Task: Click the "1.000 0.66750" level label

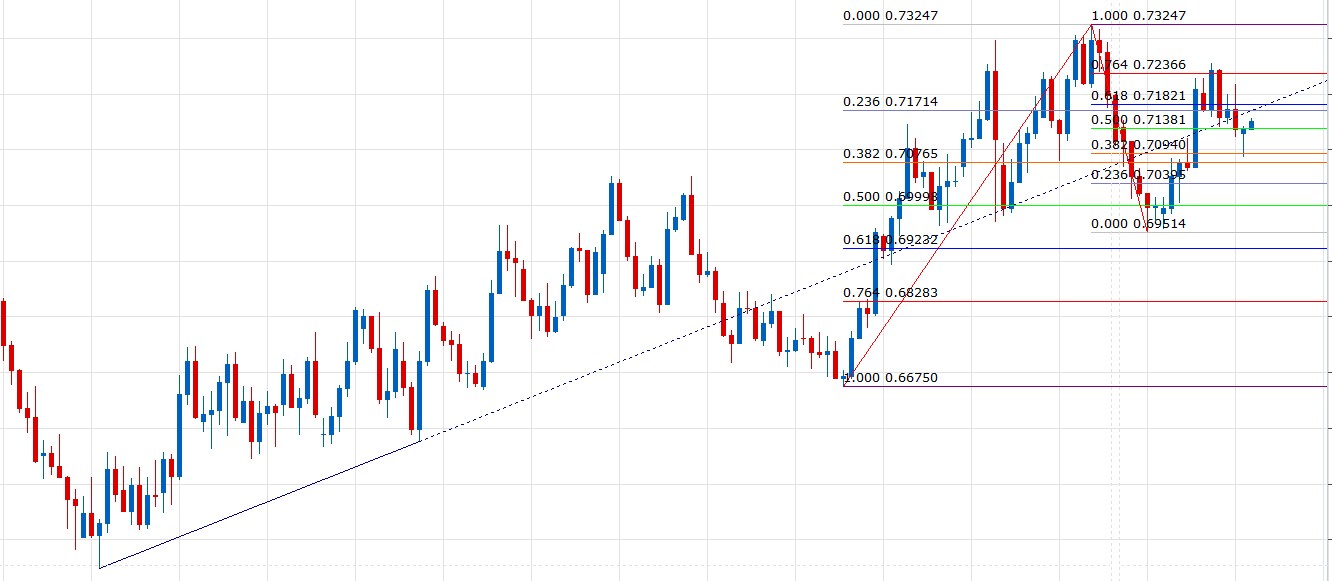Action: 890,378
